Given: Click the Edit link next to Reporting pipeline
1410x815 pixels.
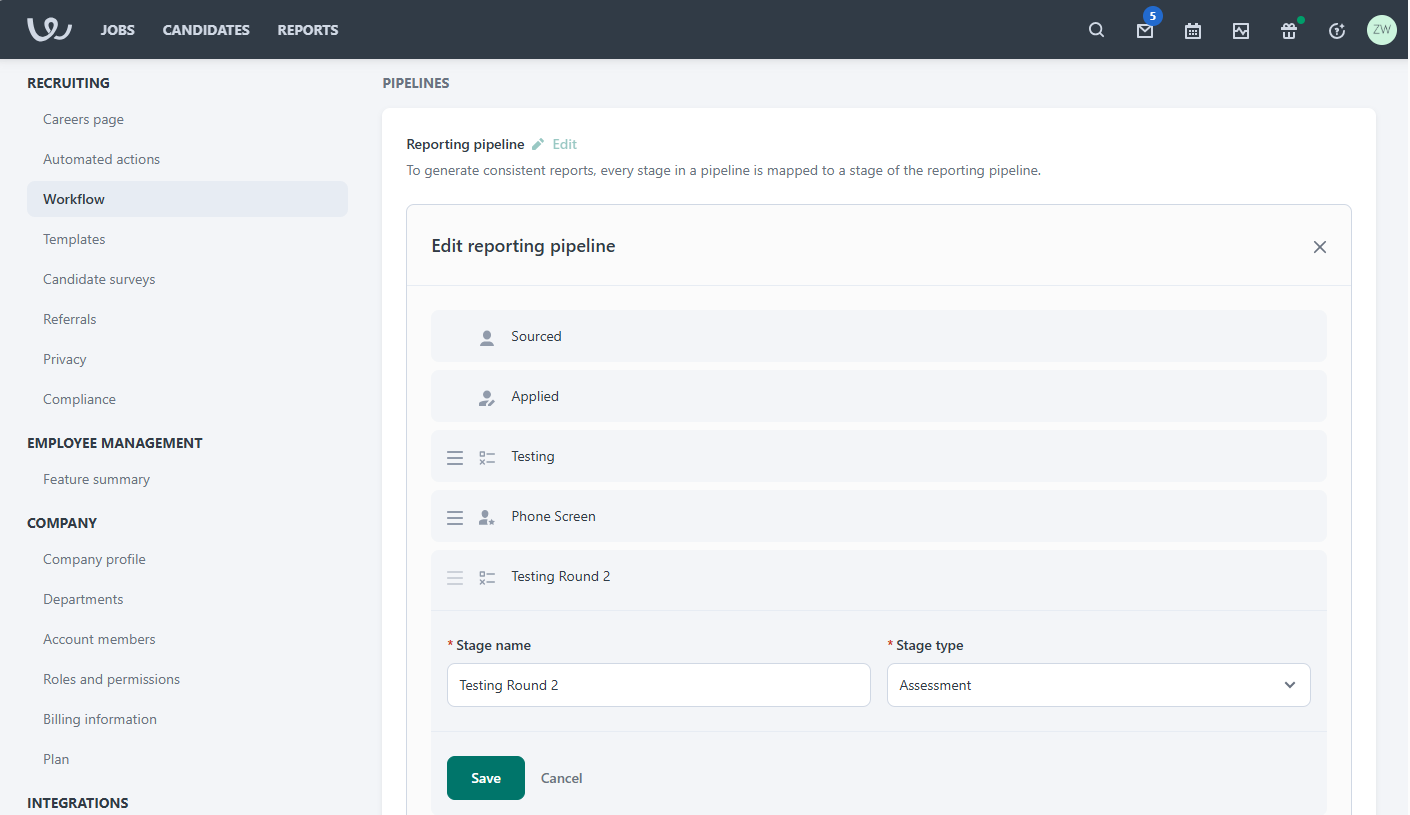Looking at the screenshot, I should click(564, 144).
